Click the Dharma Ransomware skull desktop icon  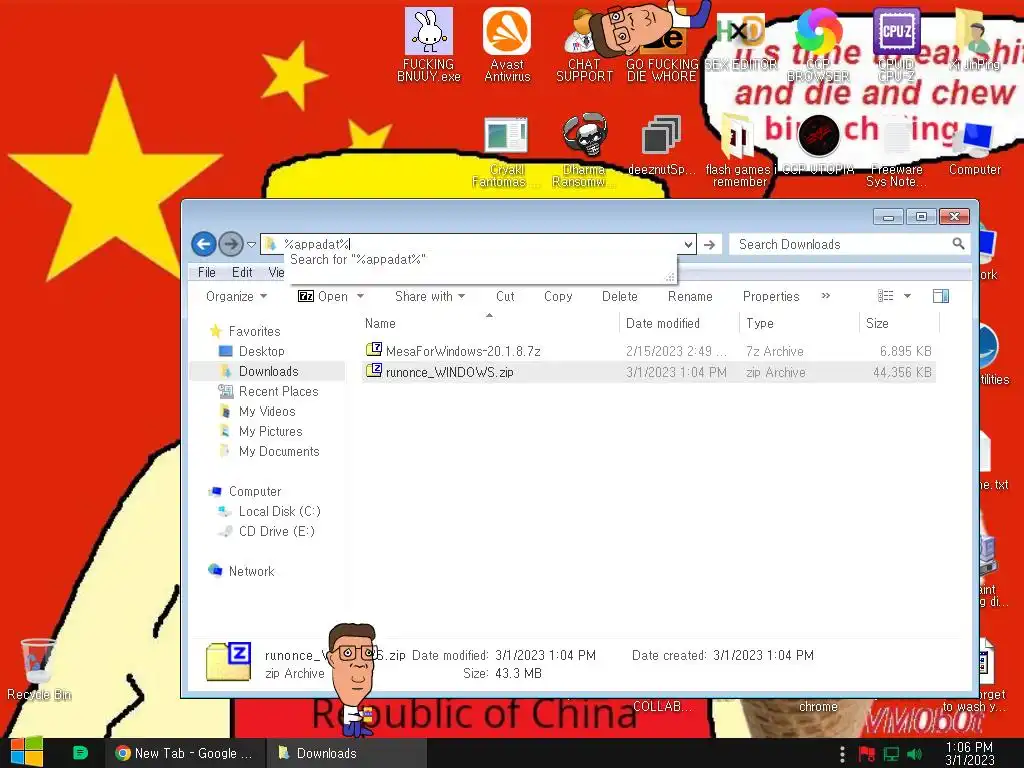point(584,151)
